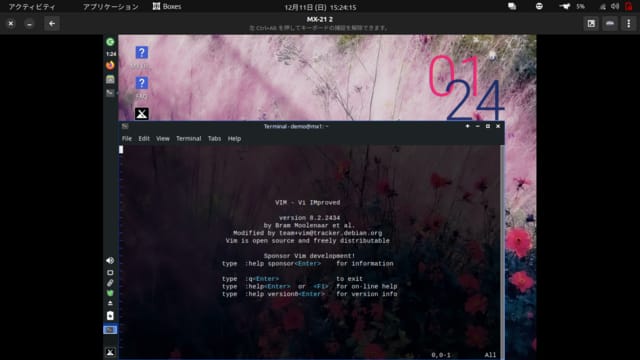Click the terminal window stick/plus button
Image resolution: width=640 pixels, height=360 pixels.
[x=467, y=126]
